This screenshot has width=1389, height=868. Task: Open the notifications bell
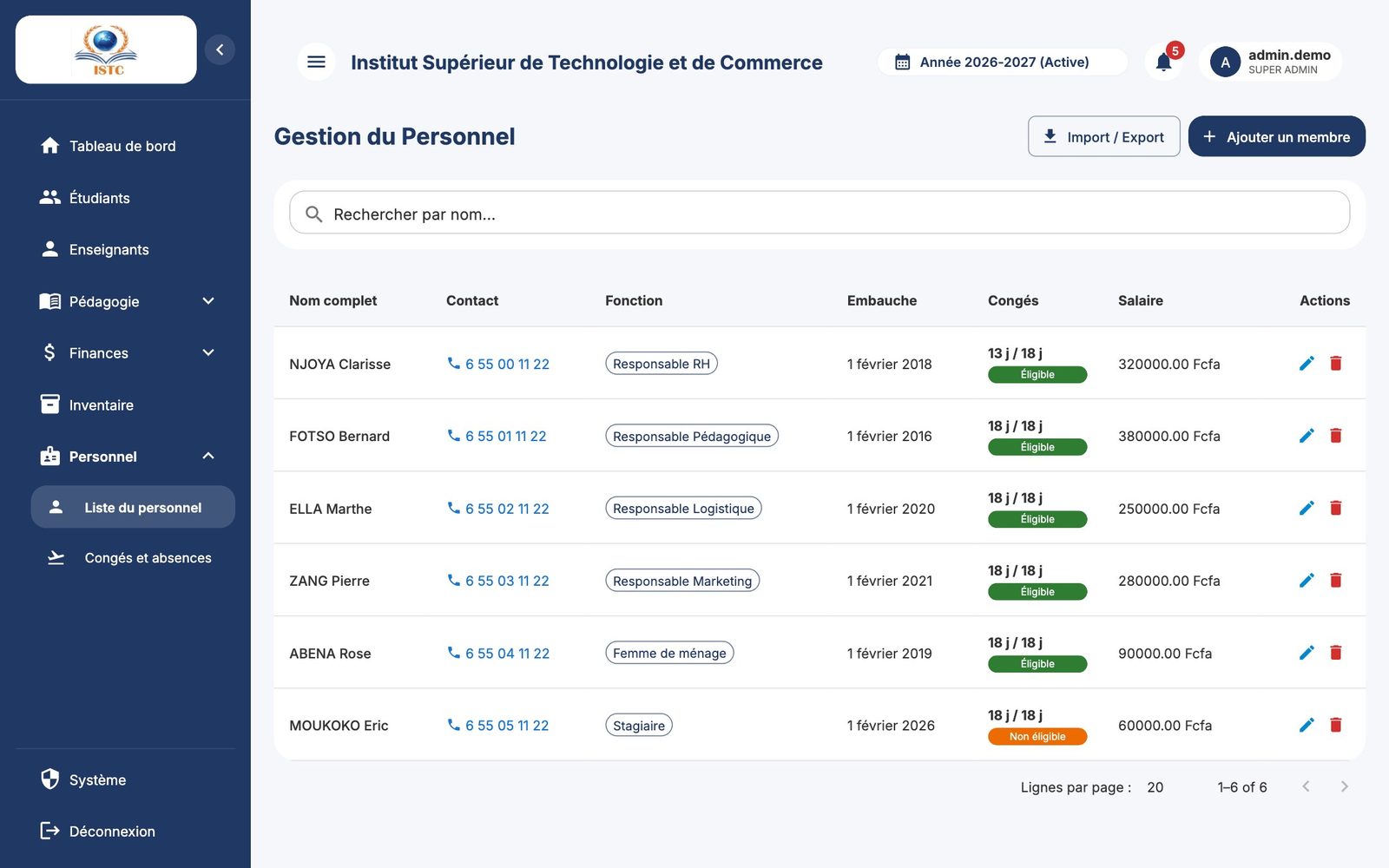pyautogui.click(x=1164, y=62)
